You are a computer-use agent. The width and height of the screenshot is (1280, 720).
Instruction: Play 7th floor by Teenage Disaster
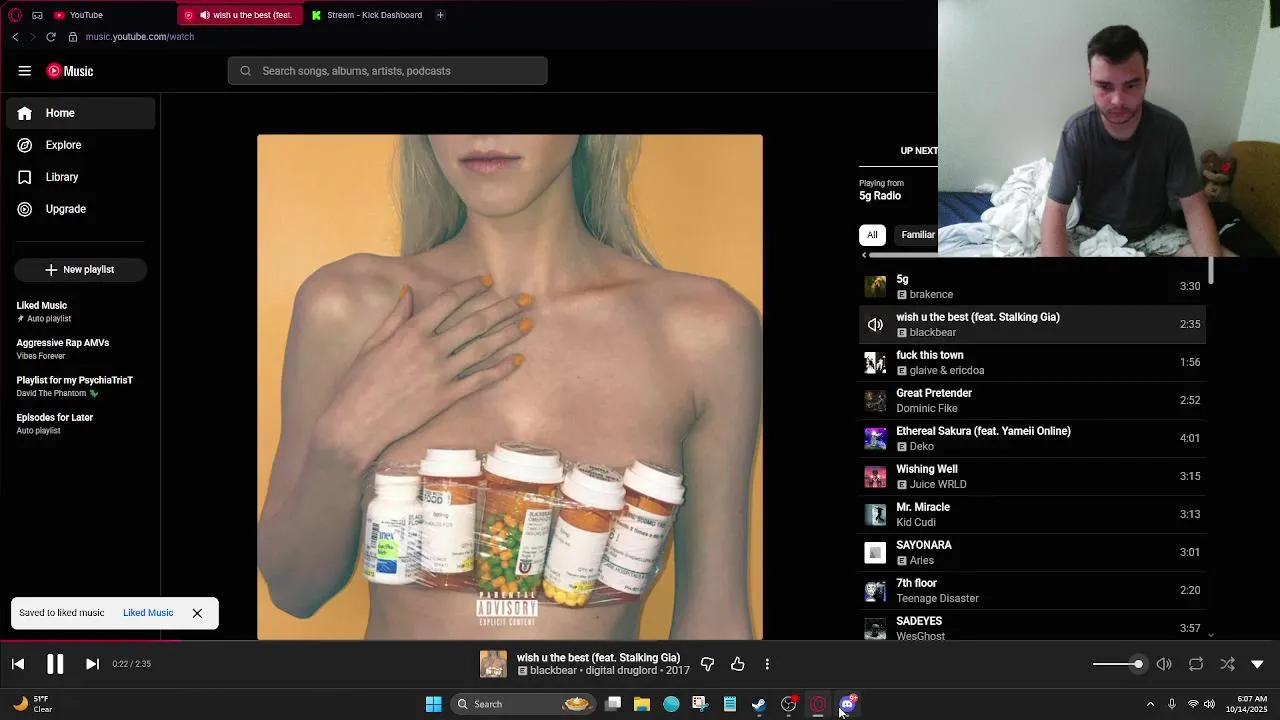(1032, 590)
